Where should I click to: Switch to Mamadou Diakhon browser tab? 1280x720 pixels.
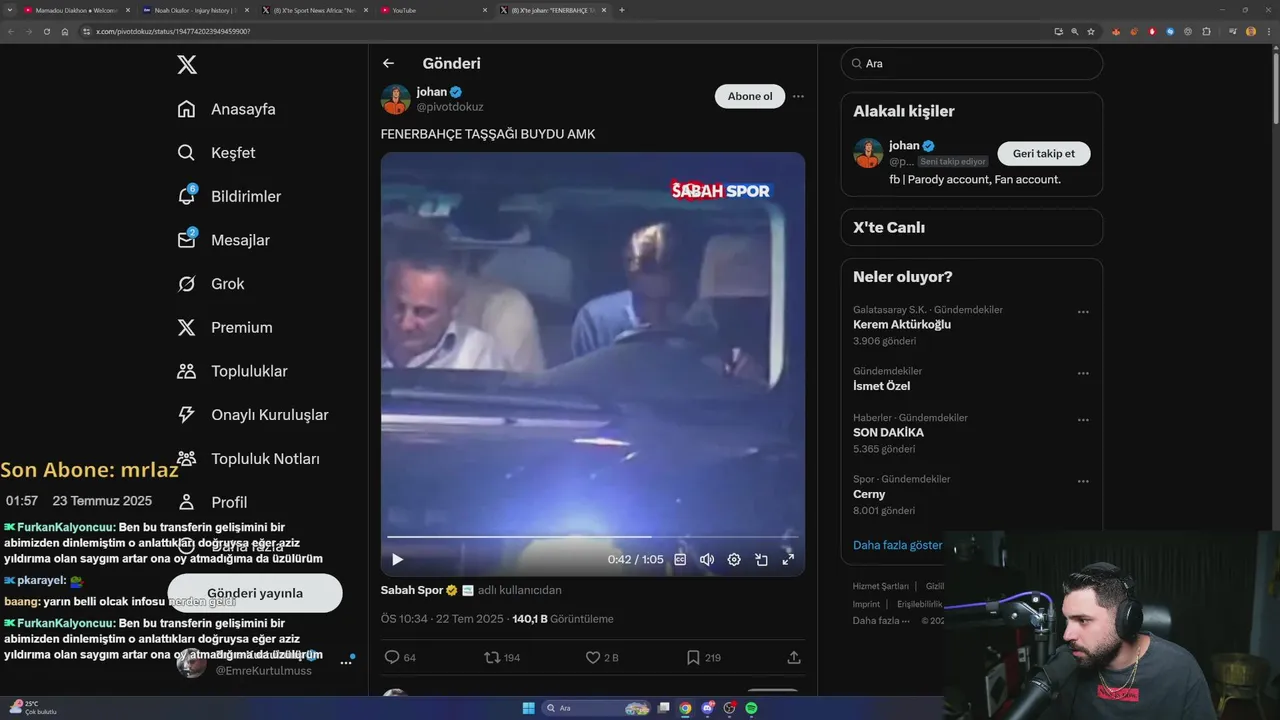[76, 10]
